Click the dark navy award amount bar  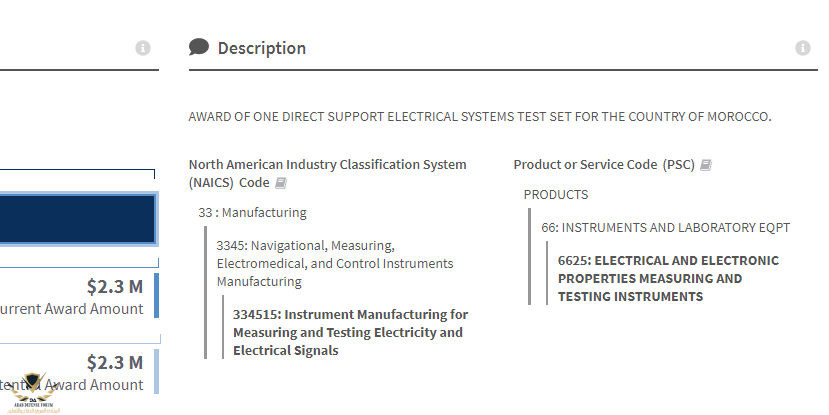(x=77, y=219)
